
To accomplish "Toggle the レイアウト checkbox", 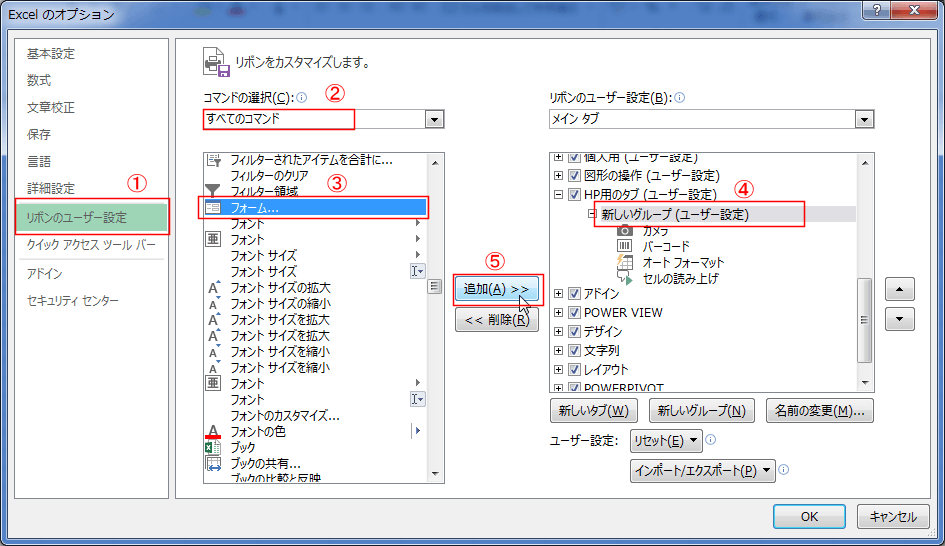I will coord(574,369).
